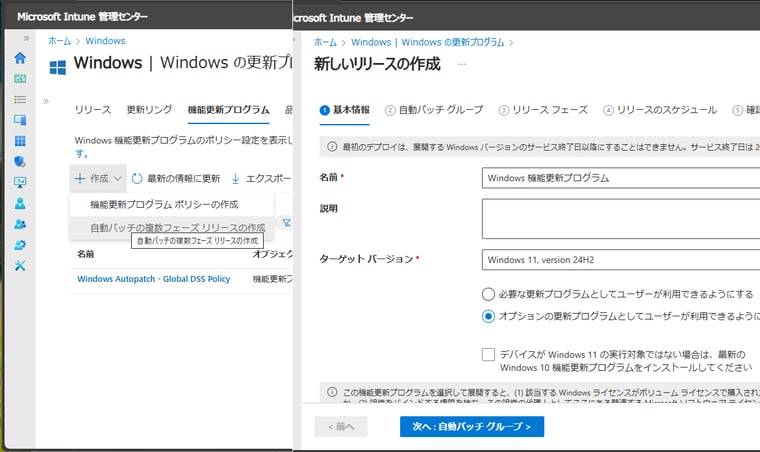Click ホーム breadcrumb in left window
The width and height of the screenshot is (760, 452).
click(x=59, y=41)
